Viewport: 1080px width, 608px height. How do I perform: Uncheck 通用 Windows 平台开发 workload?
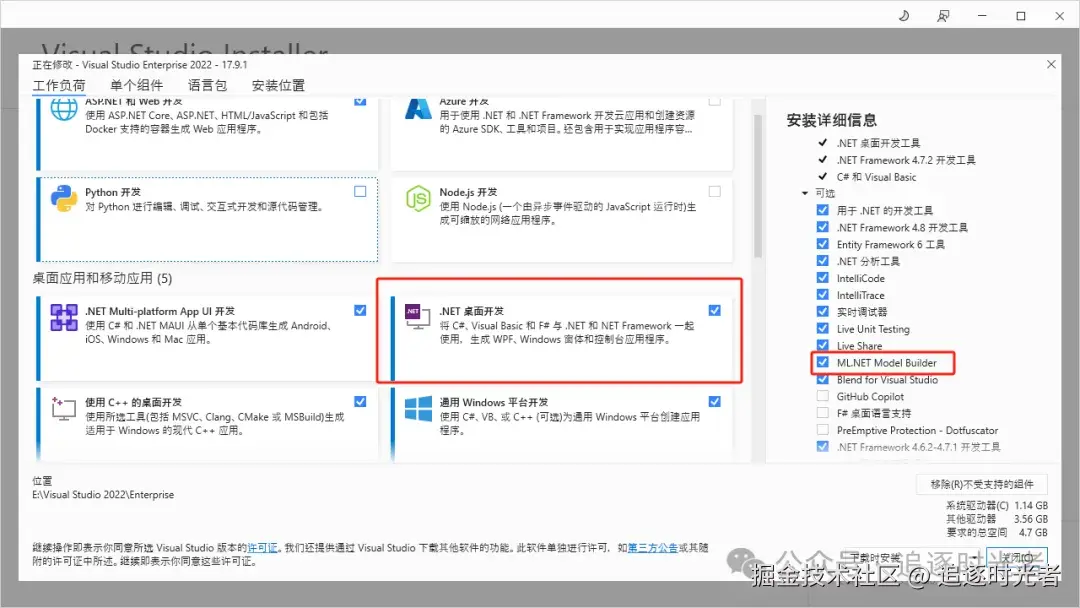715,401
